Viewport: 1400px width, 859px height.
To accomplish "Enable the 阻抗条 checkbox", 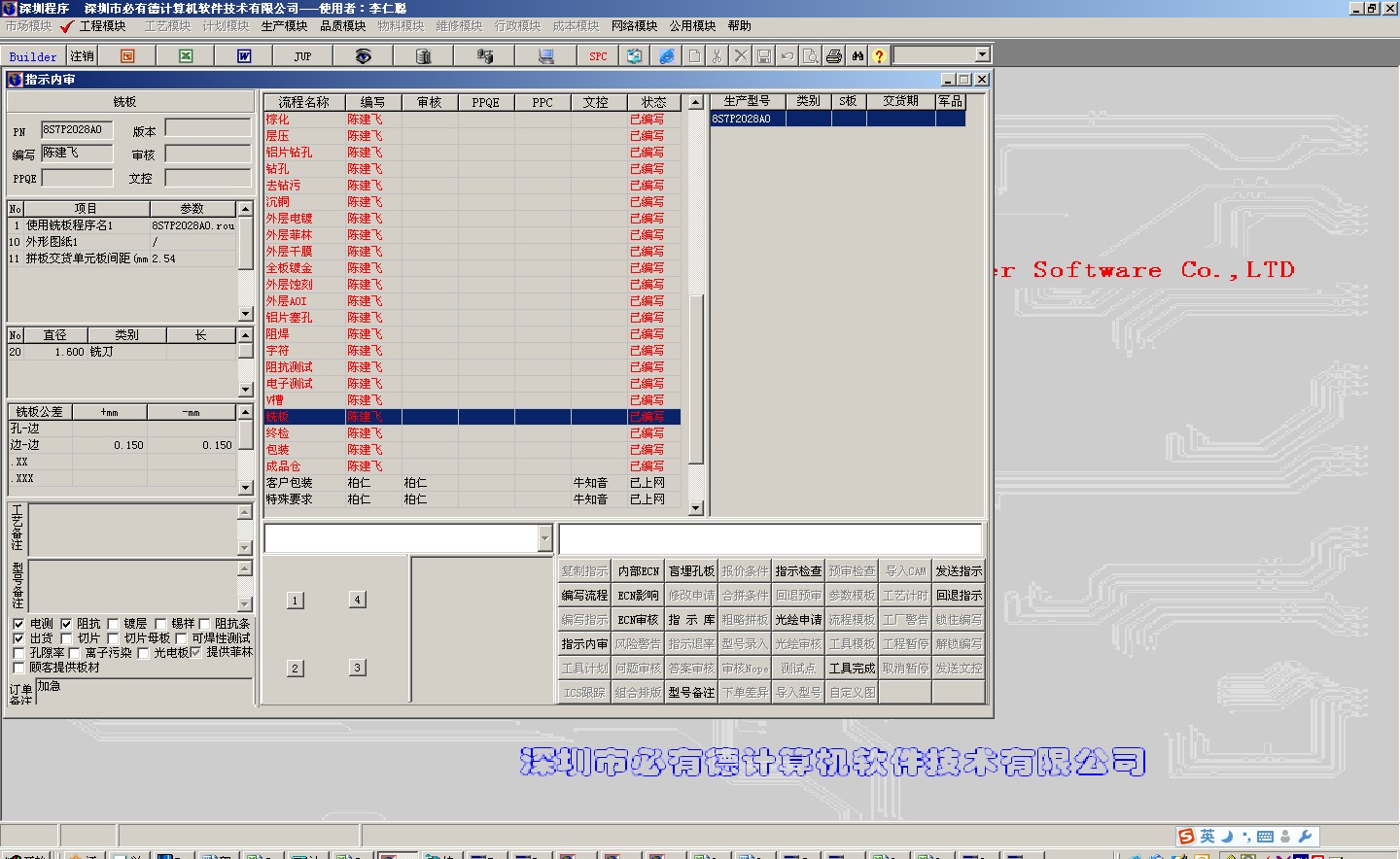I will (204, 624).
